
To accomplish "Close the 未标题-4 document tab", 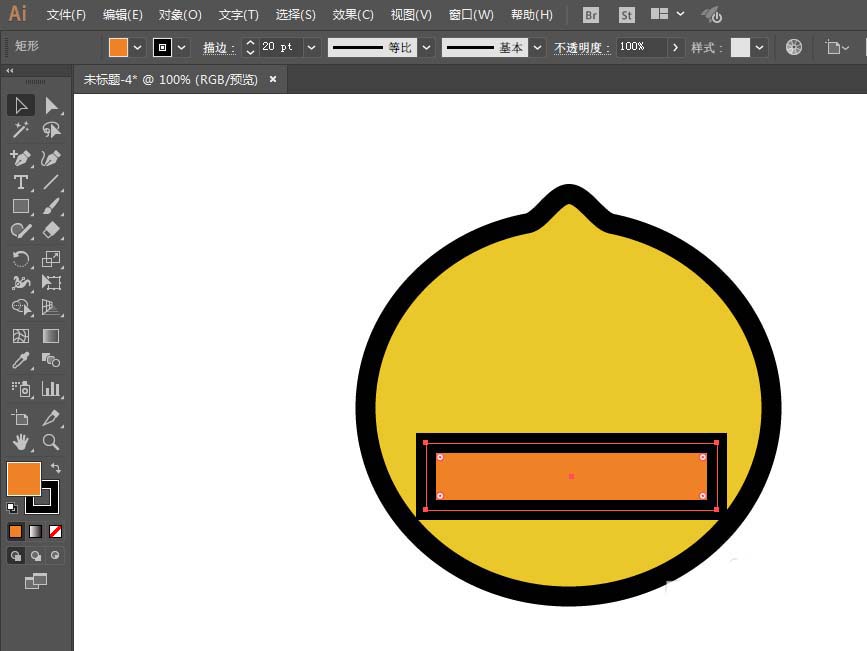I will point(272,79).
